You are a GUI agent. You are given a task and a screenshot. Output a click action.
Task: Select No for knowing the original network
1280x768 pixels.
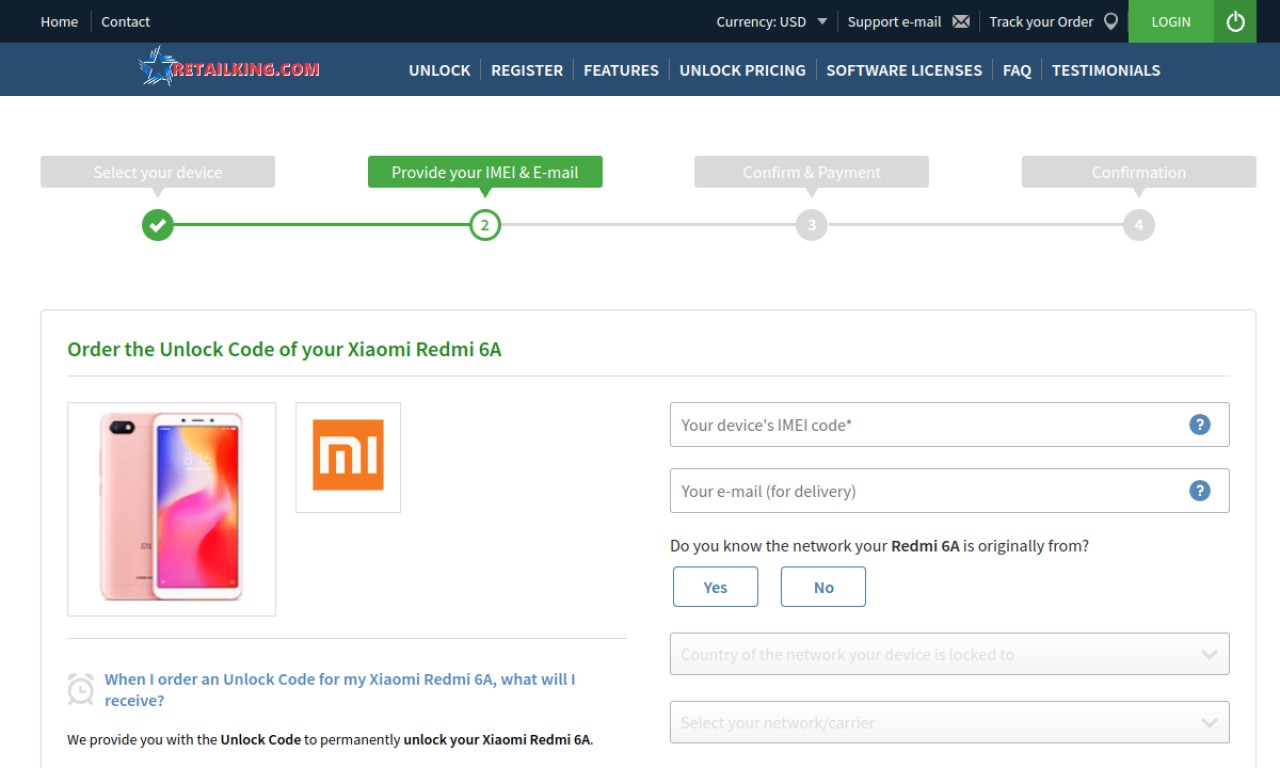click(823, 587)
